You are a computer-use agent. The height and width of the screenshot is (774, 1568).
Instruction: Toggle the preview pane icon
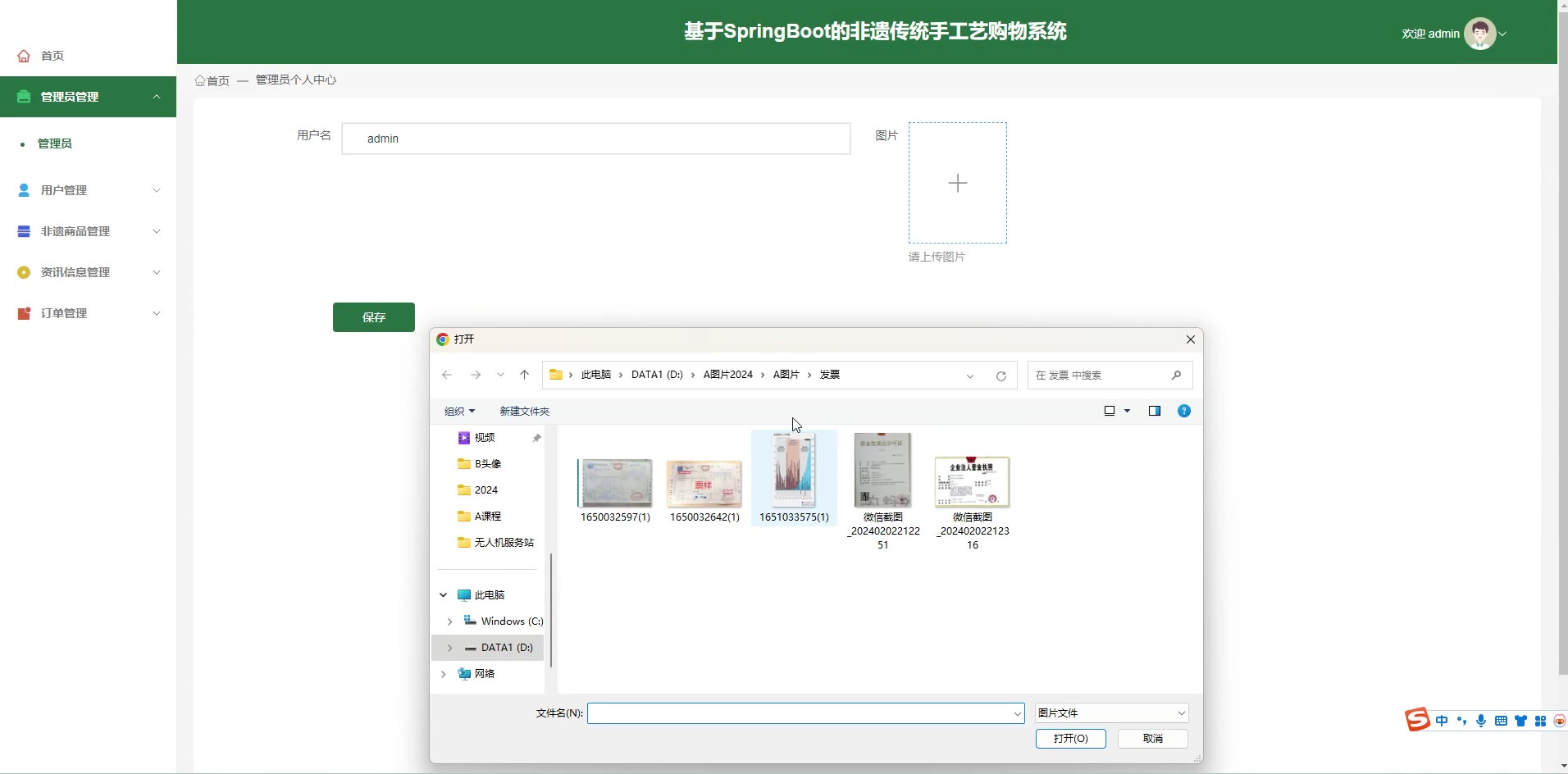[x=1154, y=411]
